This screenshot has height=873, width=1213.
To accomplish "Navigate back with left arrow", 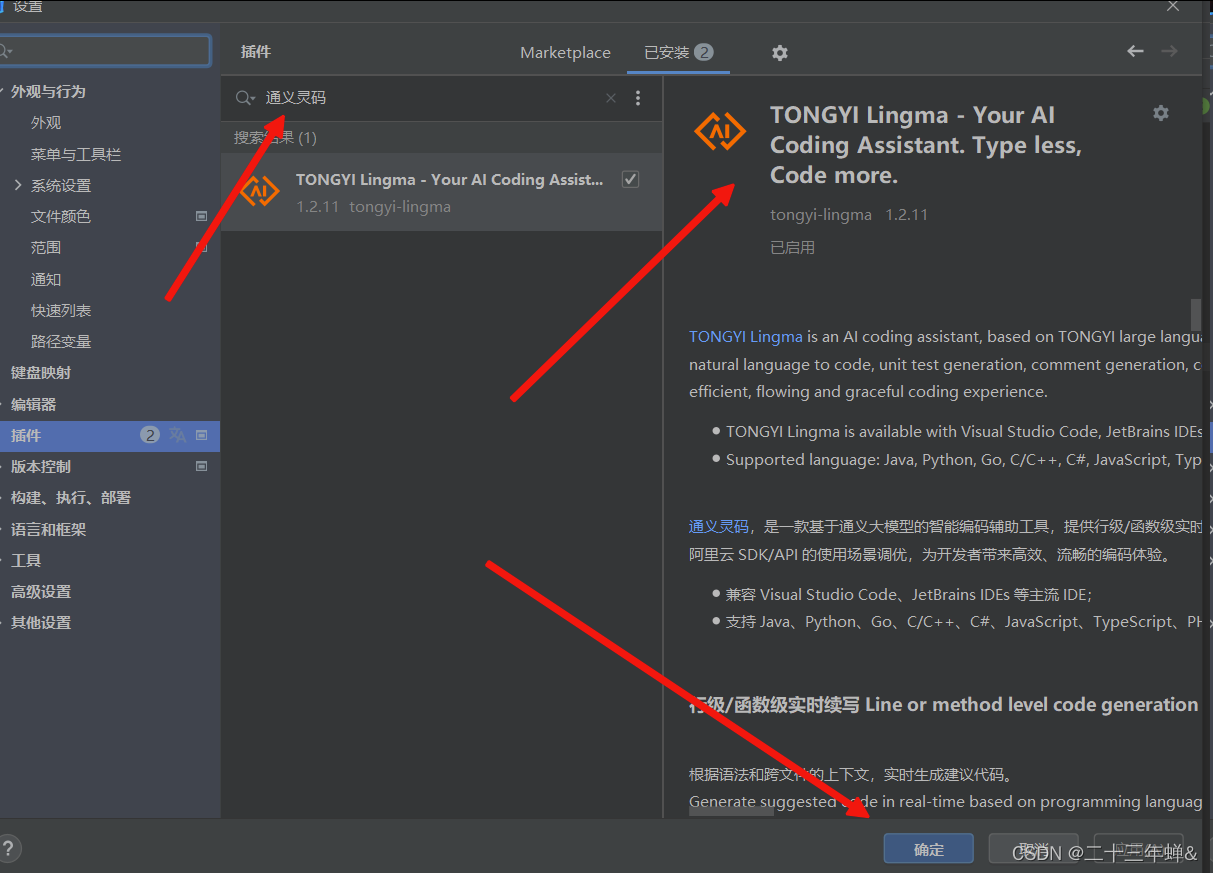I will click(1135, 51).
